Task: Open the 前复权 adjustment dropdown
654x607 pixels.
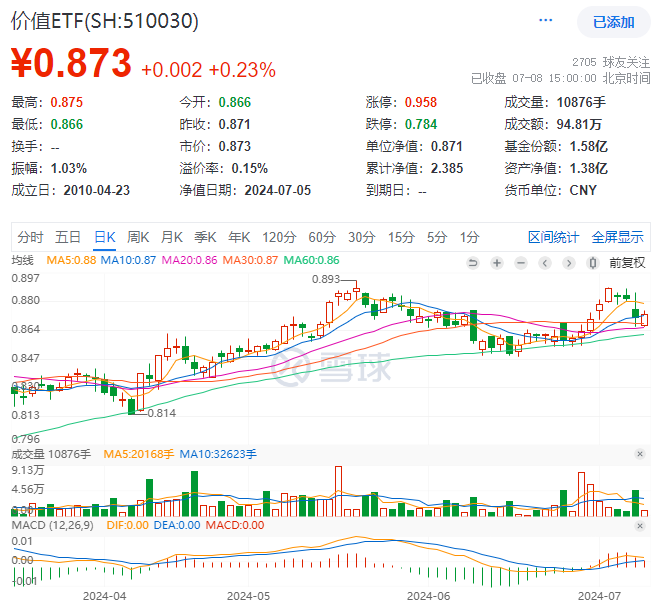Action: [x=628, y=262]
